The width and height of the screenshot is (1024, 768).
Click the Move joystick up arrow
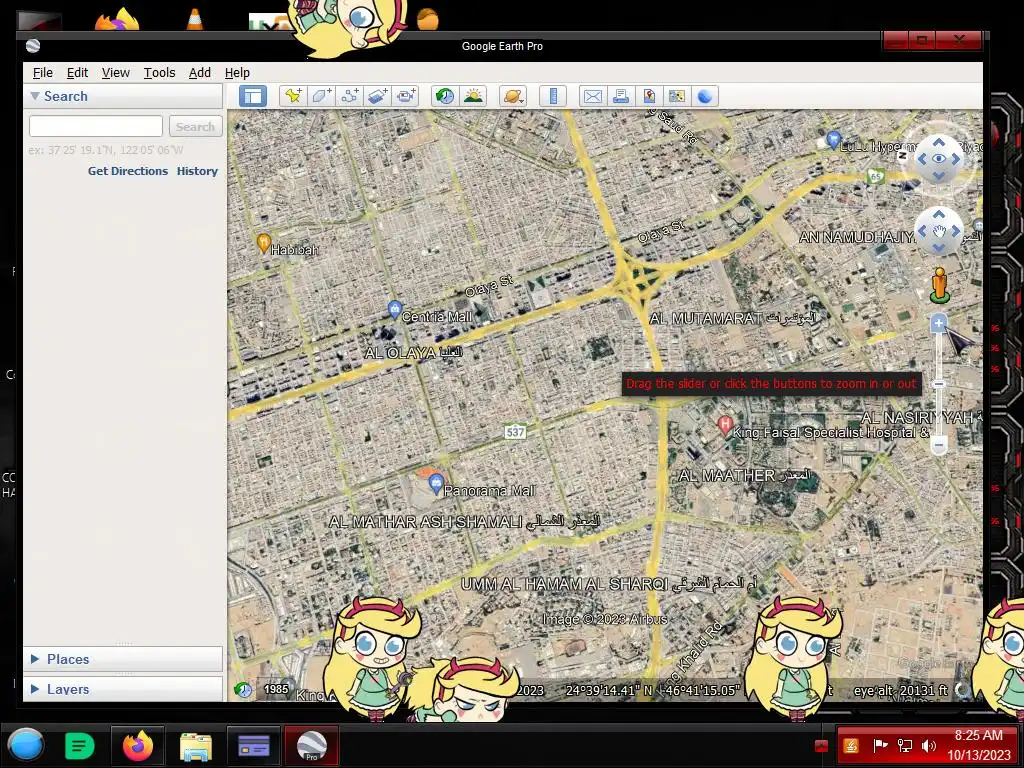pos(938,214)
